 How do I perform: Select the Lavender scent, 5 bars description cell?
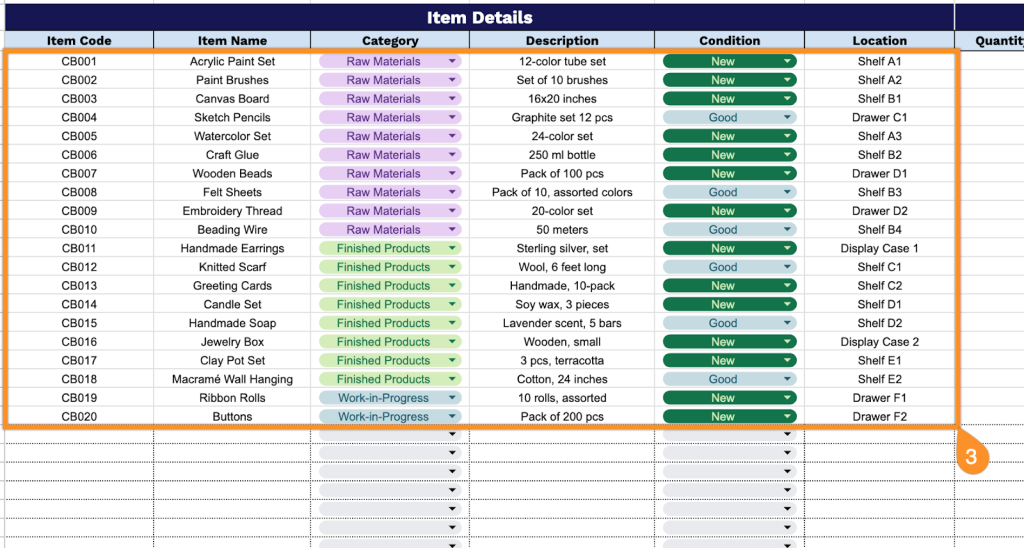point(562,324)
